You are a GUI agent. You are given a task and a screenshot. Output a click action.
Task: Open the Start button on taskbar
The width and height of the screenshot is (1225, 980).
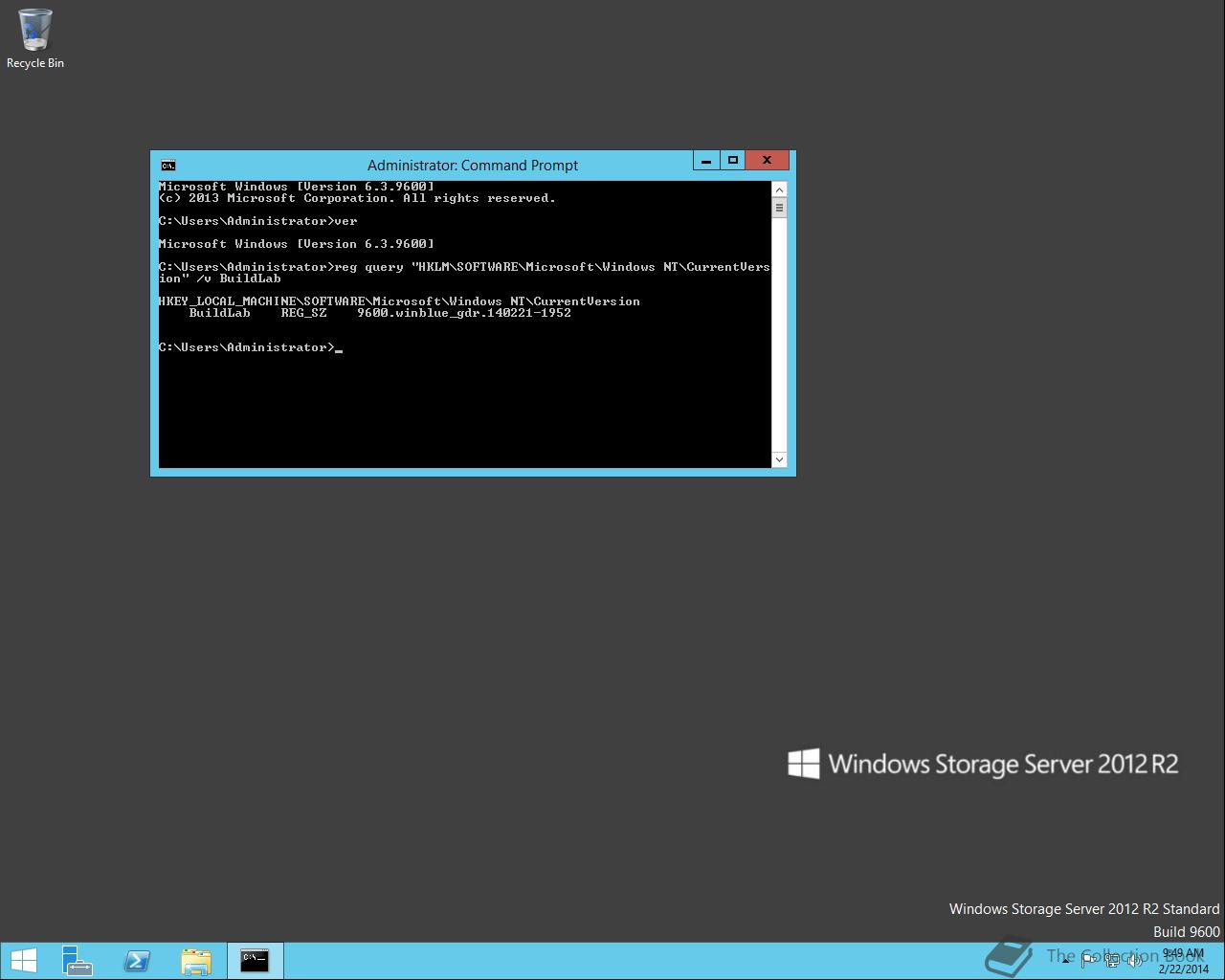23,961
